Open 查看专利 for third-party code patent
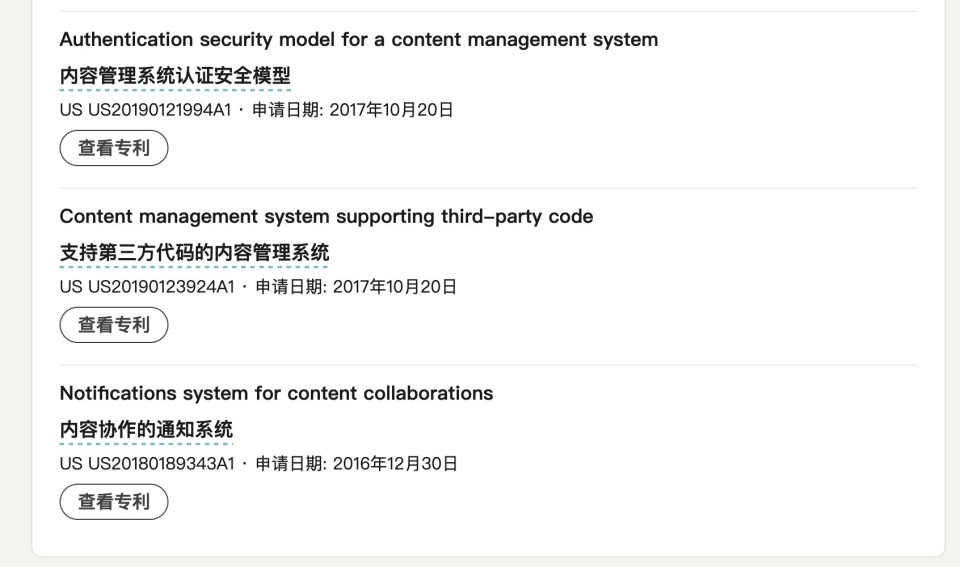960x567 pixels. coord(114,325)
